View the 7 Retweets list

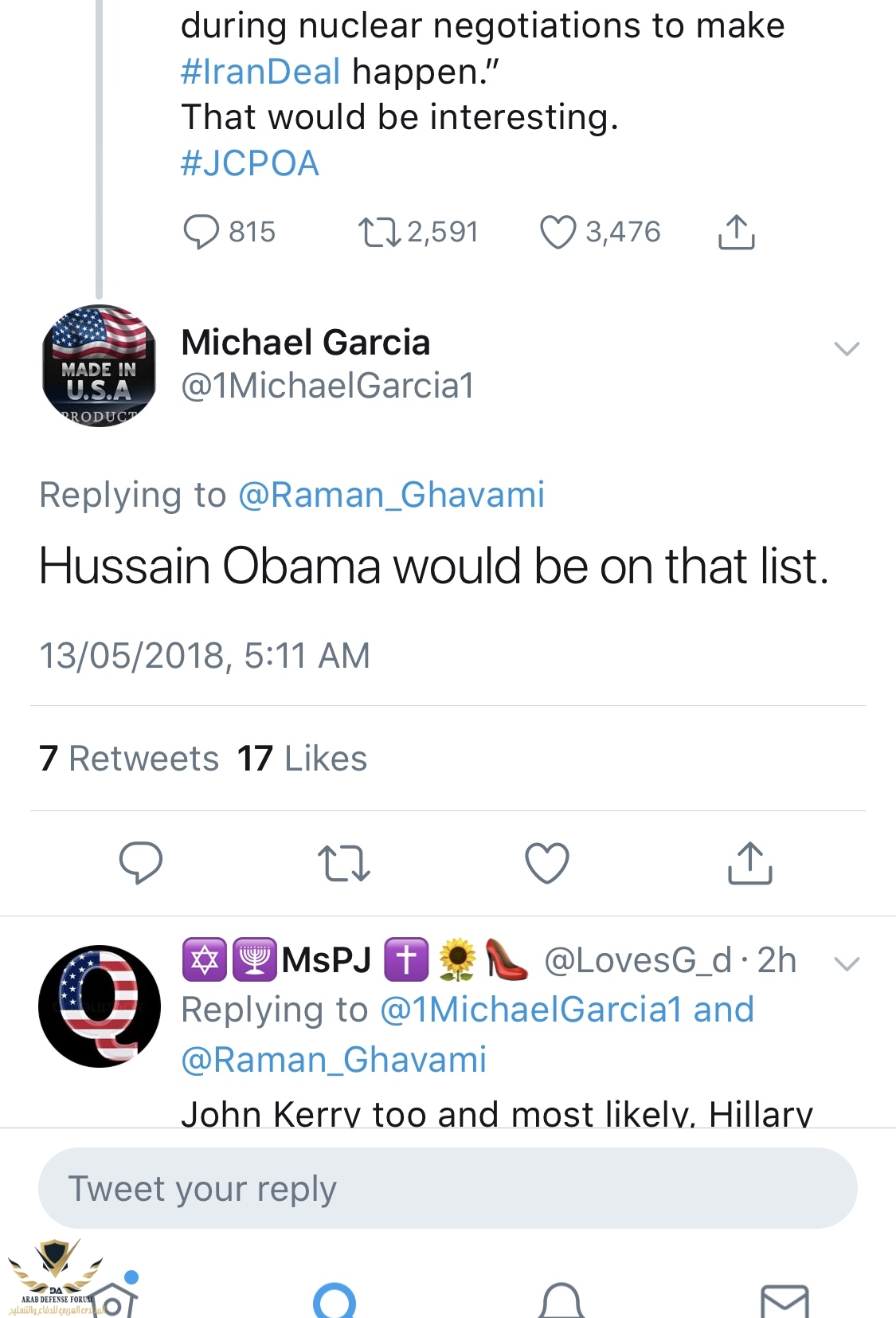(129, 759)
